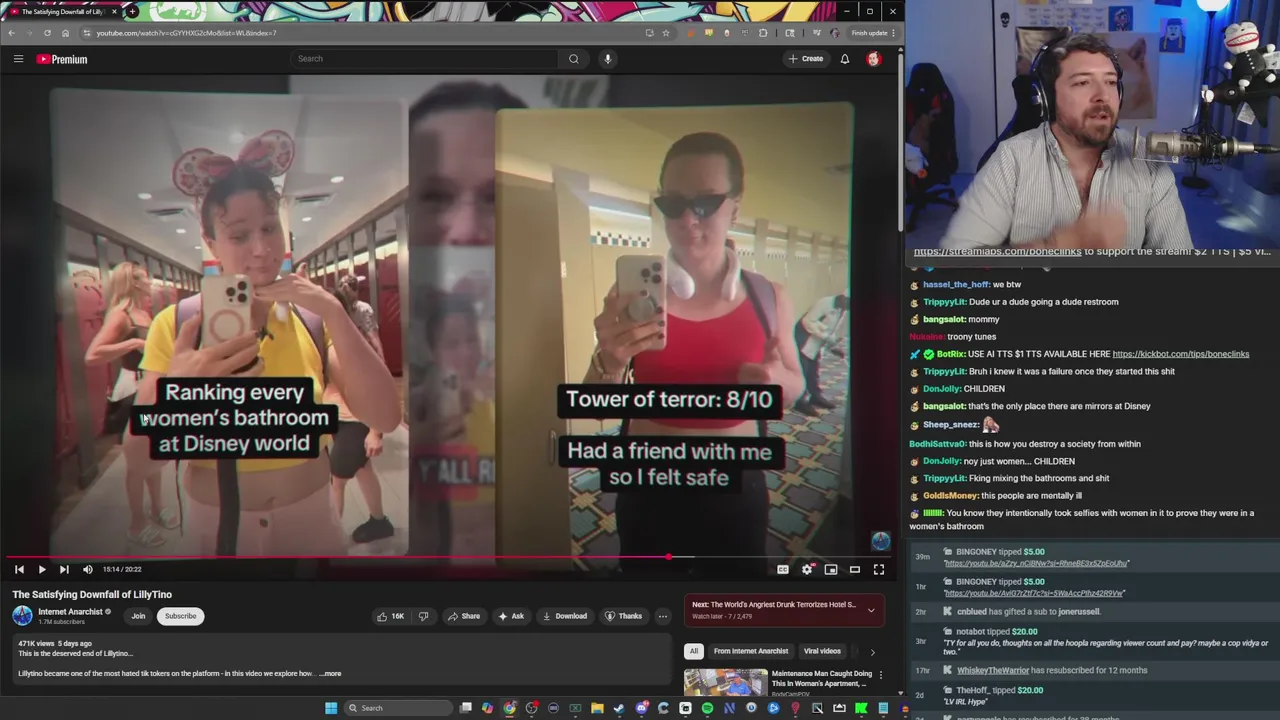
Task: Subscribe to Internet Anarchist
Action: [x=181, y=616]
